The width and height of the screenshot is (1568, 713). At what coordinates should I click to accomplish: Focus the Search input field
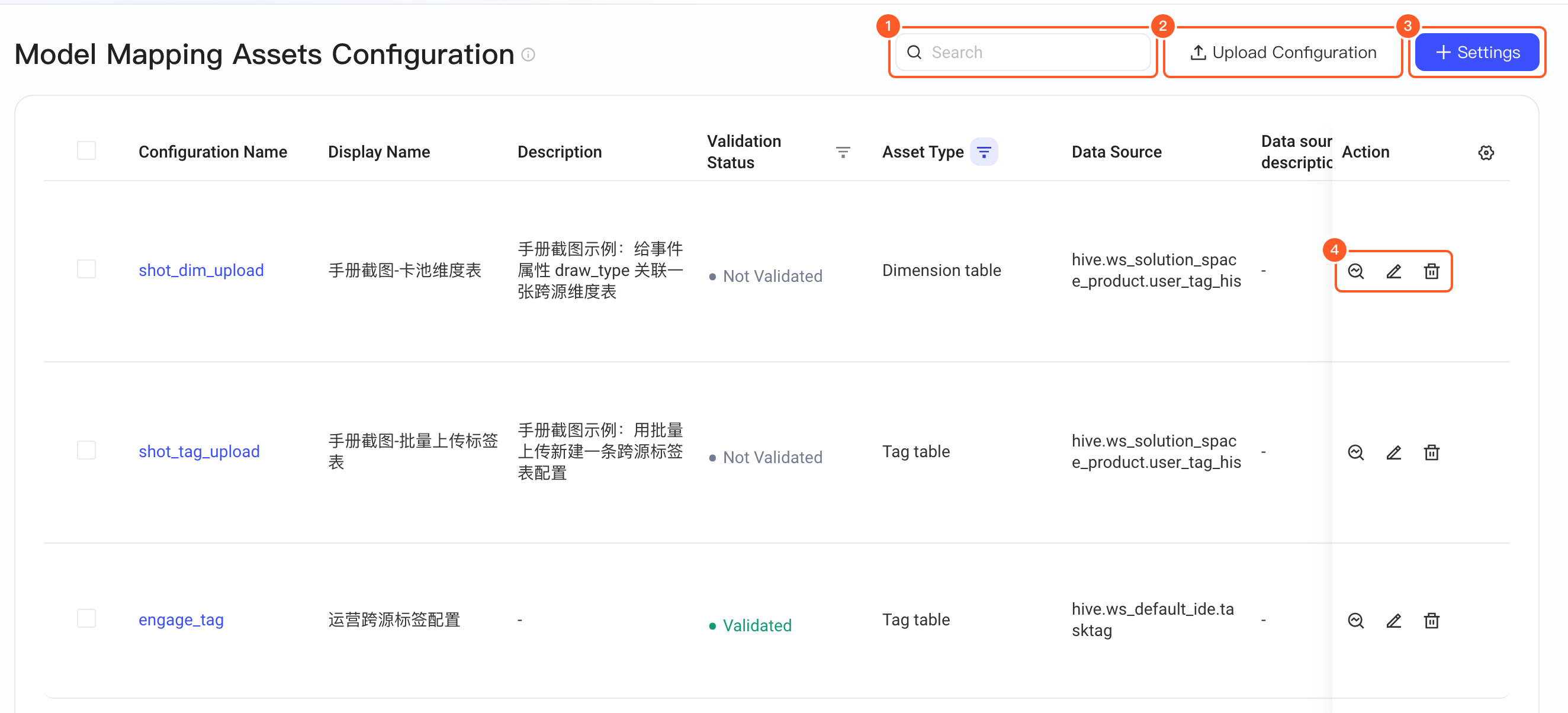[1023, 52]
